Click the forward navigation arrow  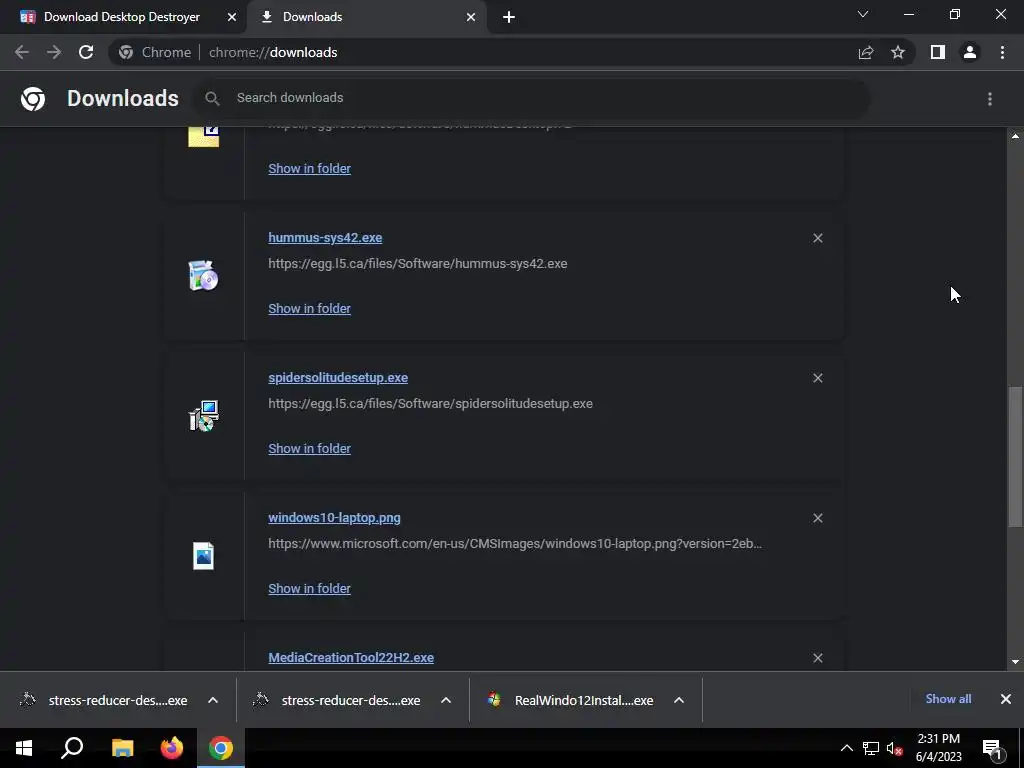pyautogui.click(x=54, y=52)
